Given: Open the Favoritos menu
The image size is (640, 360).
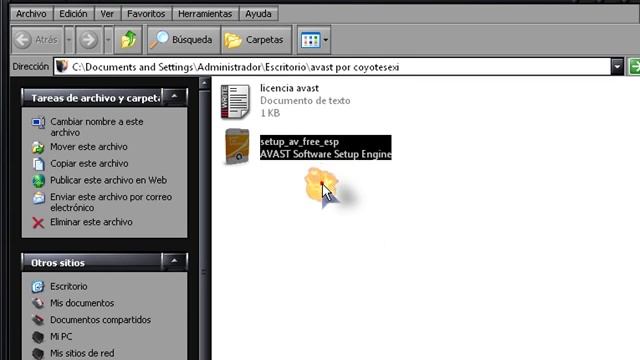Looking at the screenshot, I should 146,14.
